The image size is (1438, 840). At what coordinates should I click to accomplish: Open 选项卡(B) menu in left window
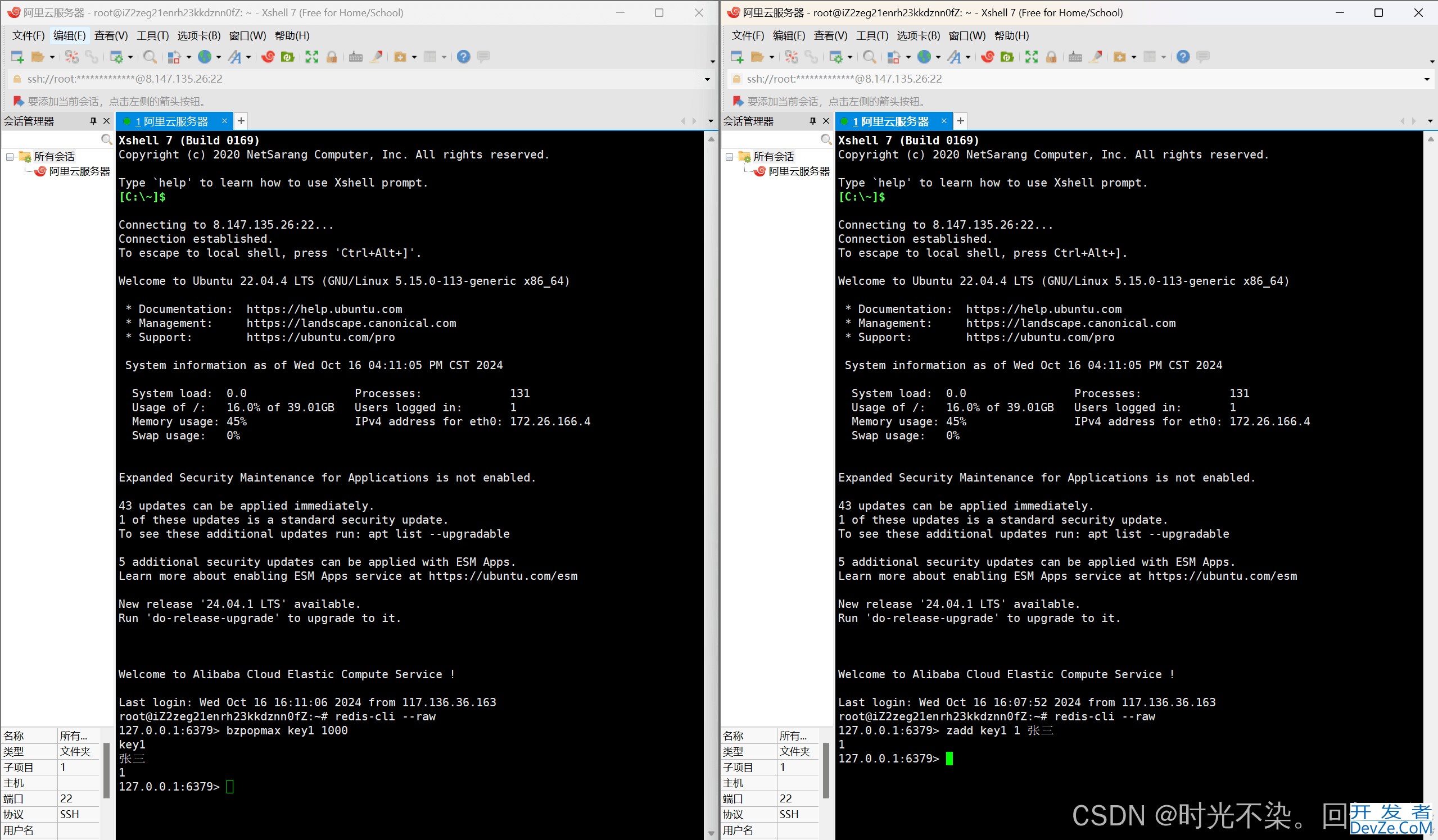click(x=198, y=35)
